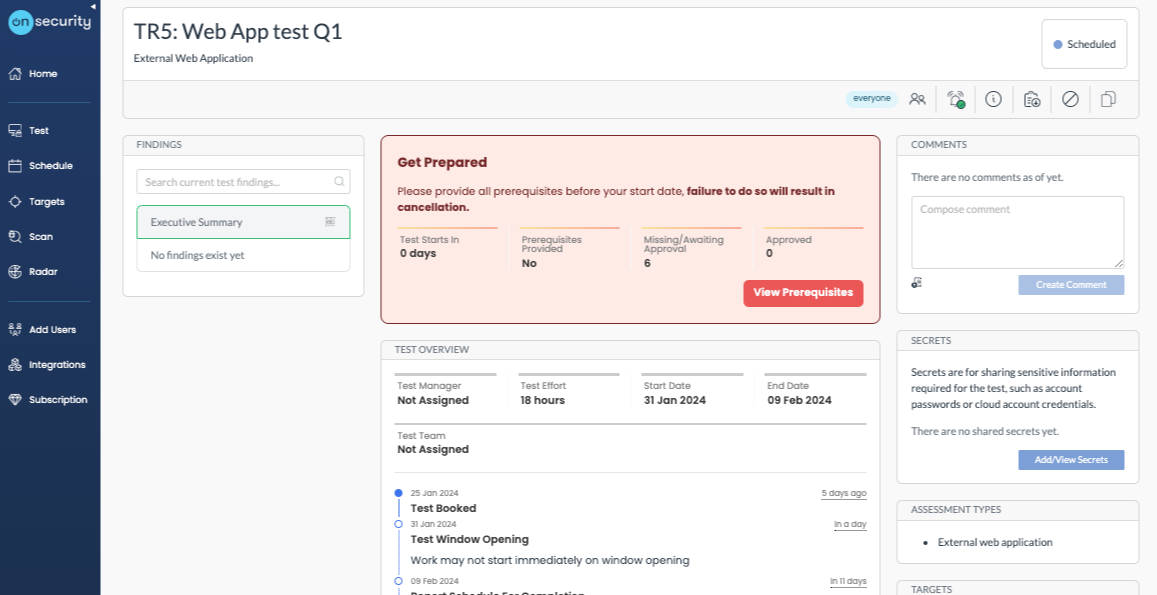Screen dimensions: 1157x595
Task: Collapse the sidebar with the arrow
Action: click(x=93, y=7)
